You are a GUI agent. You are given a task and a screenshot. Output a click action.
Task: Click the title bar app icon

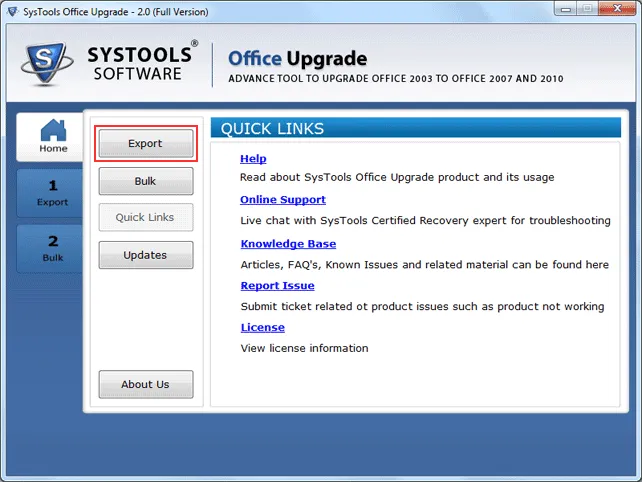[x=13, y=11]
